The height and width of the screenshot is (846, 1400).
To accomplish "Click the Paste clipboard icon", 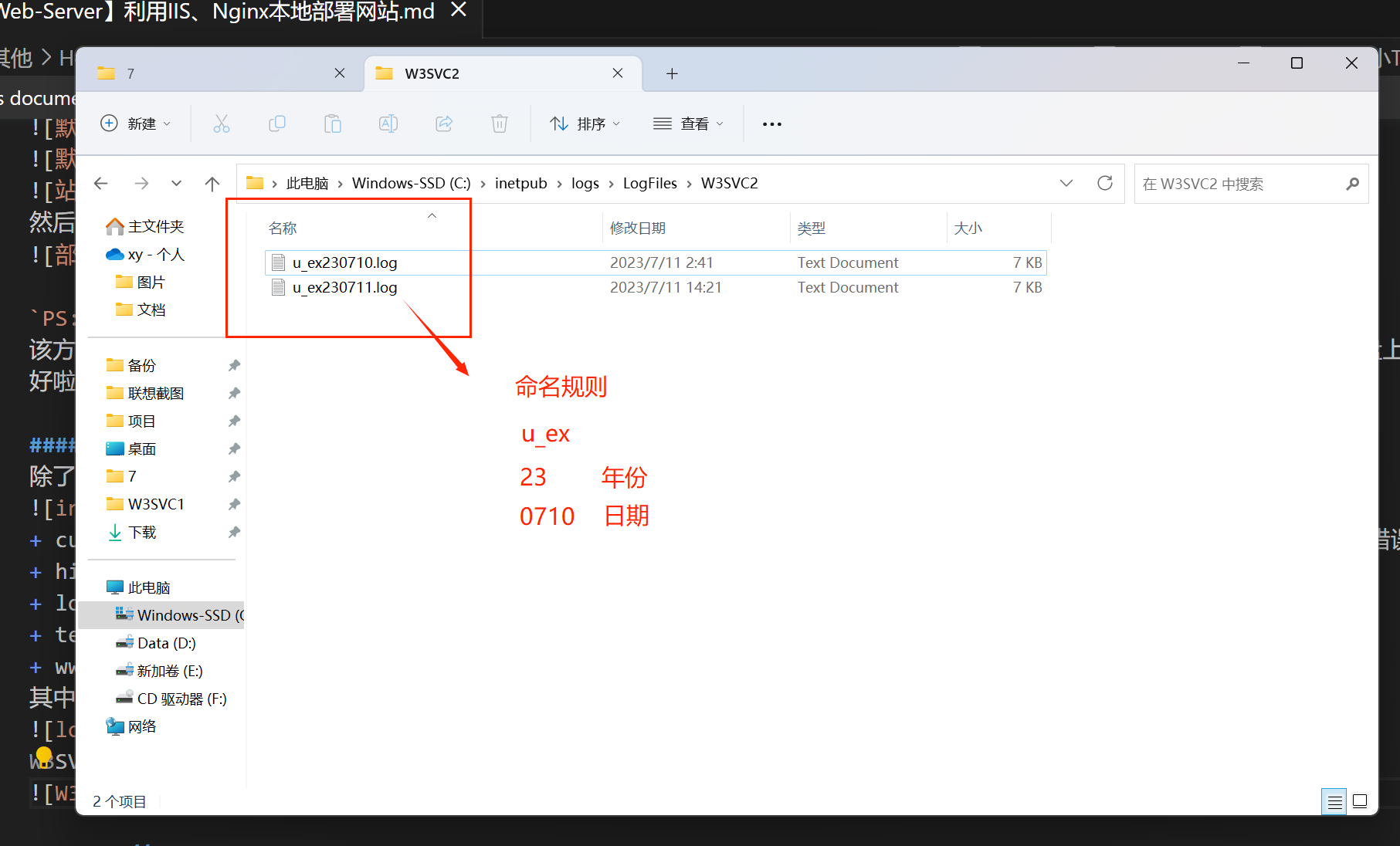I will tap(333, 124).
